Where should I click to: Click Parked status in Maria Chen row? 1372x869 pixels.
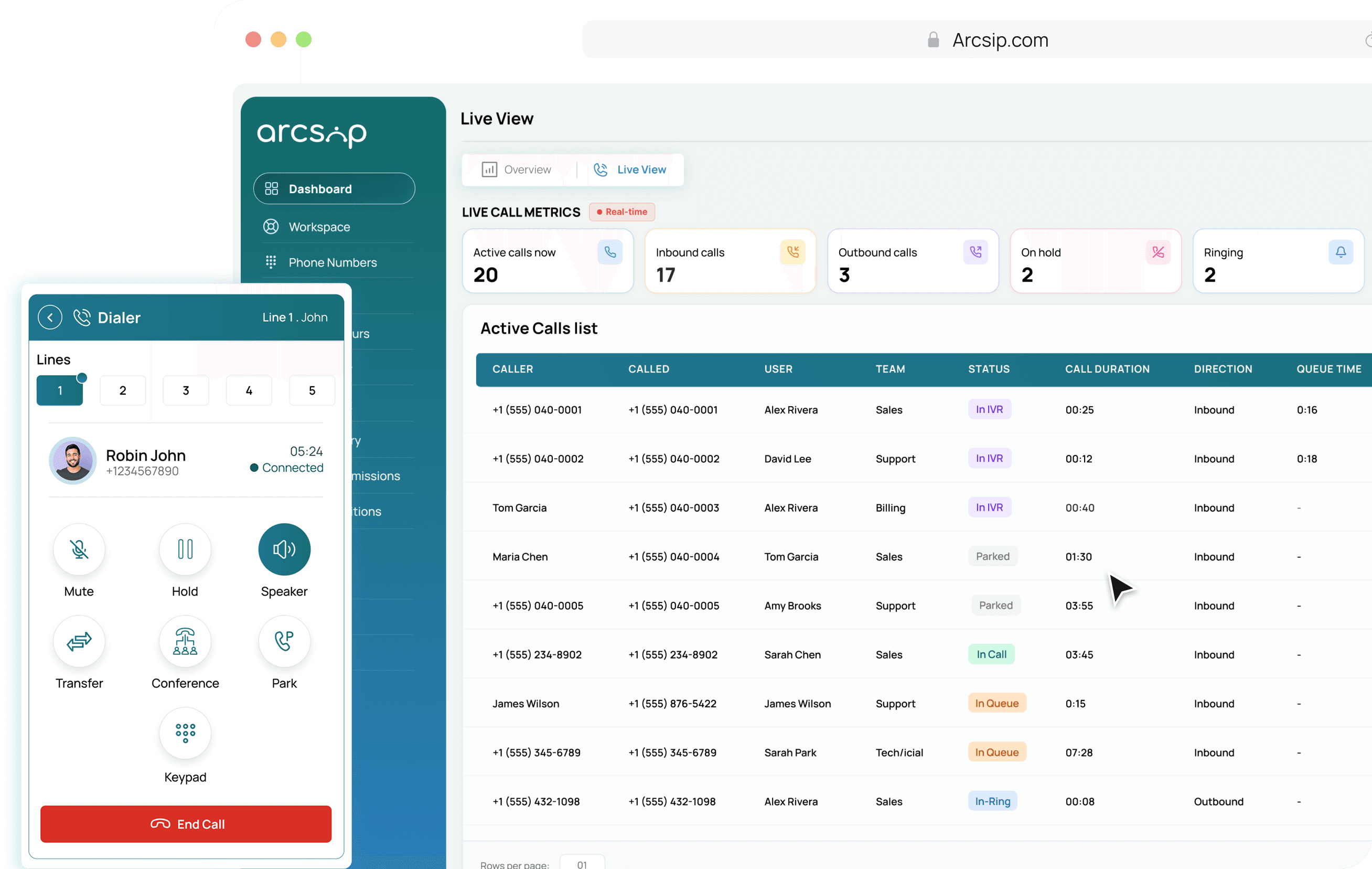992,557
